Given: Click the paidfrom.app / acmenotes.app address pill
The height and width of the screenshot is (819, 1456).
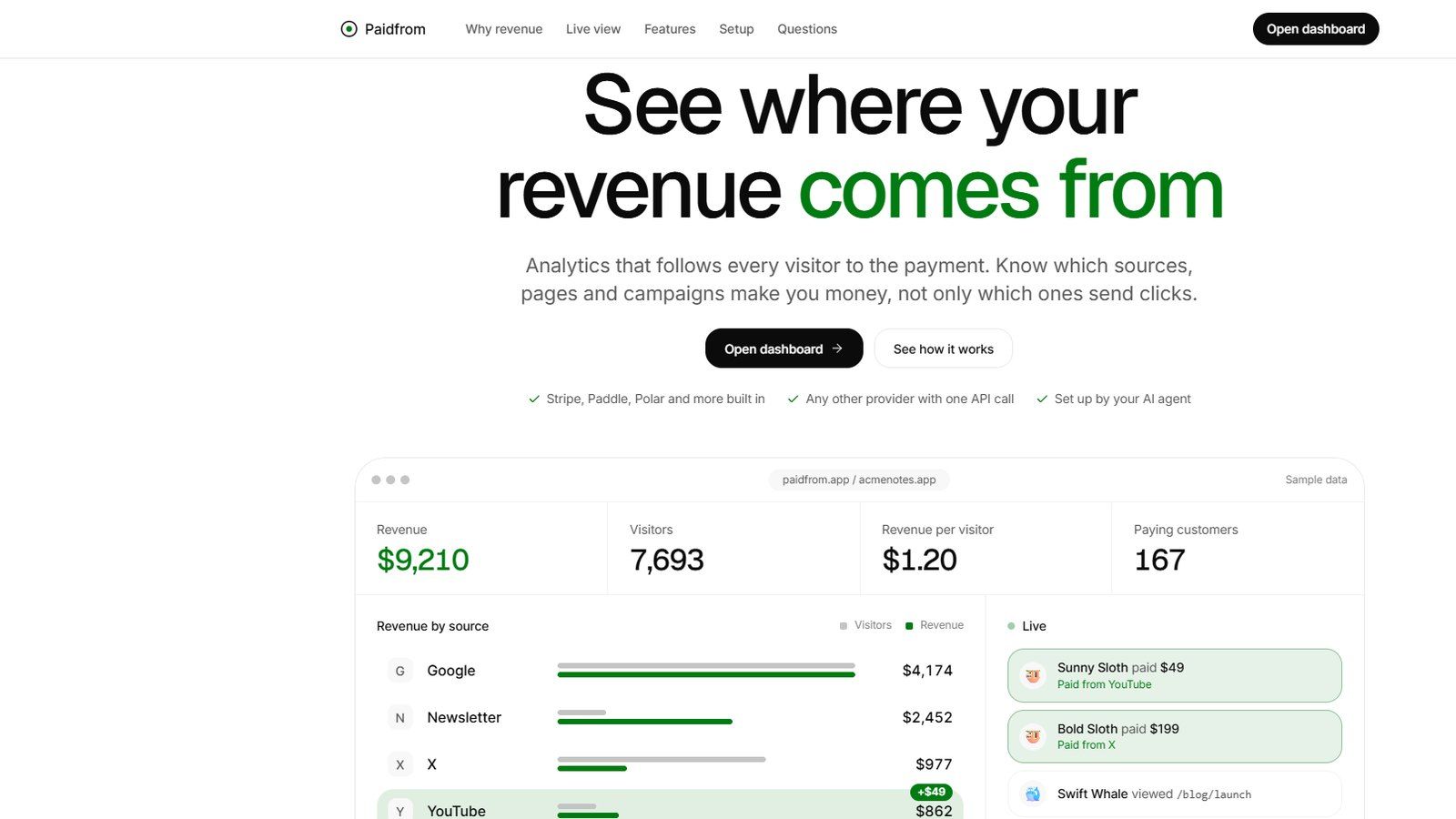Looking at the screenshot, I should click(859, 480).
